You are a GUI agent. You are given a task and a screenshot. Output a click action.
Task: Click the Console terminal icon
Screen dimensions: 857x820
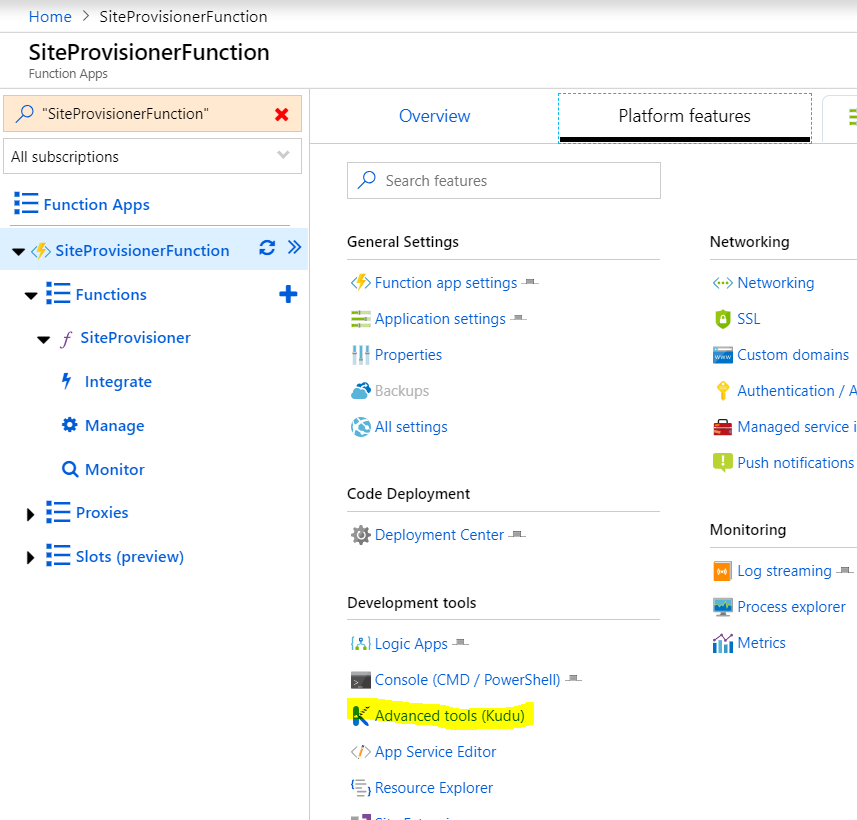tap(361, 680)
